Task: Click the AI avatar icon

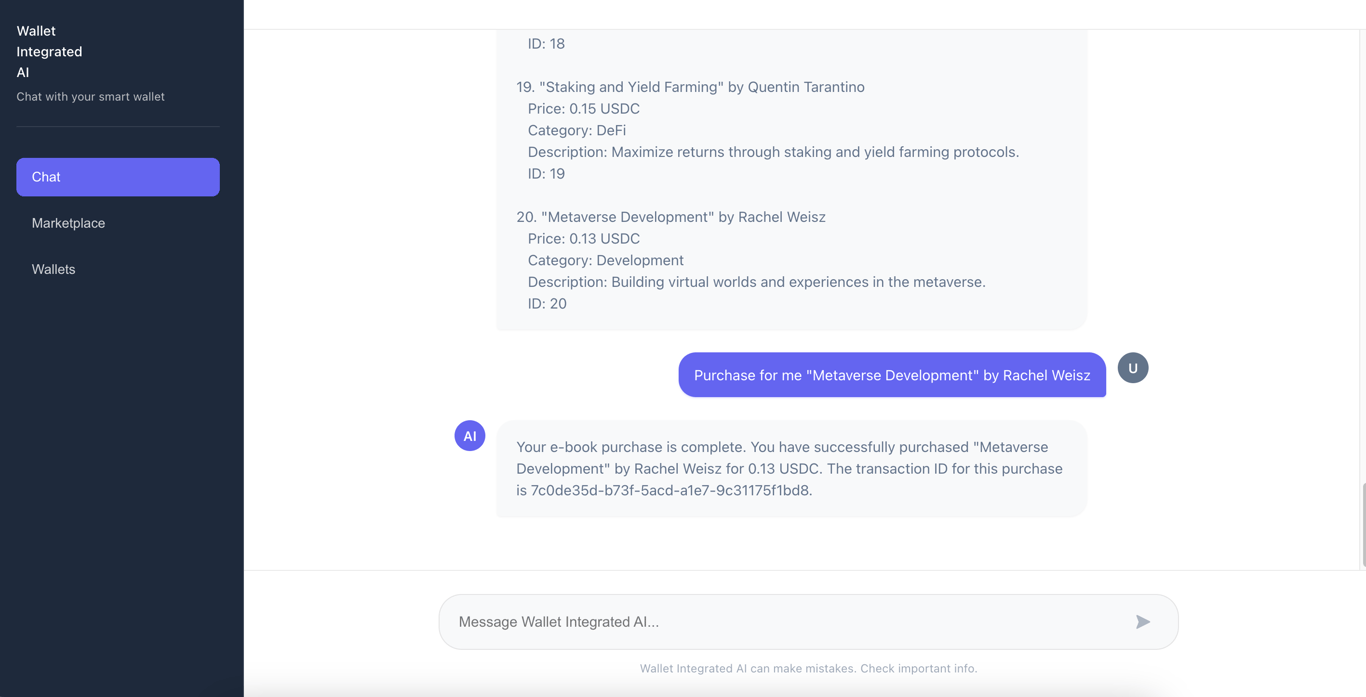Action: point(470,436)
